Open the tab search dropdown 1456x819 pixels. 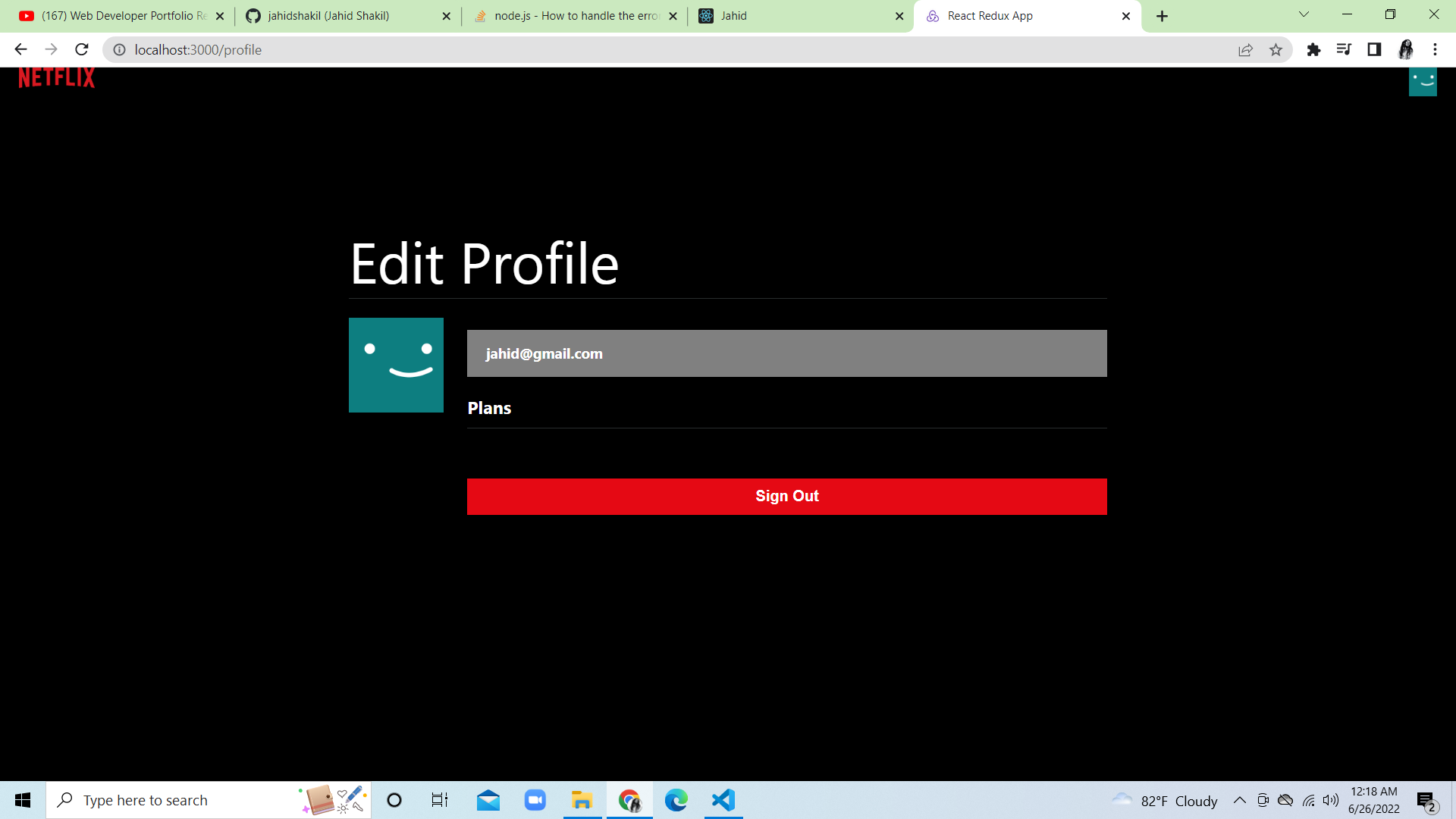[1303, 14]
